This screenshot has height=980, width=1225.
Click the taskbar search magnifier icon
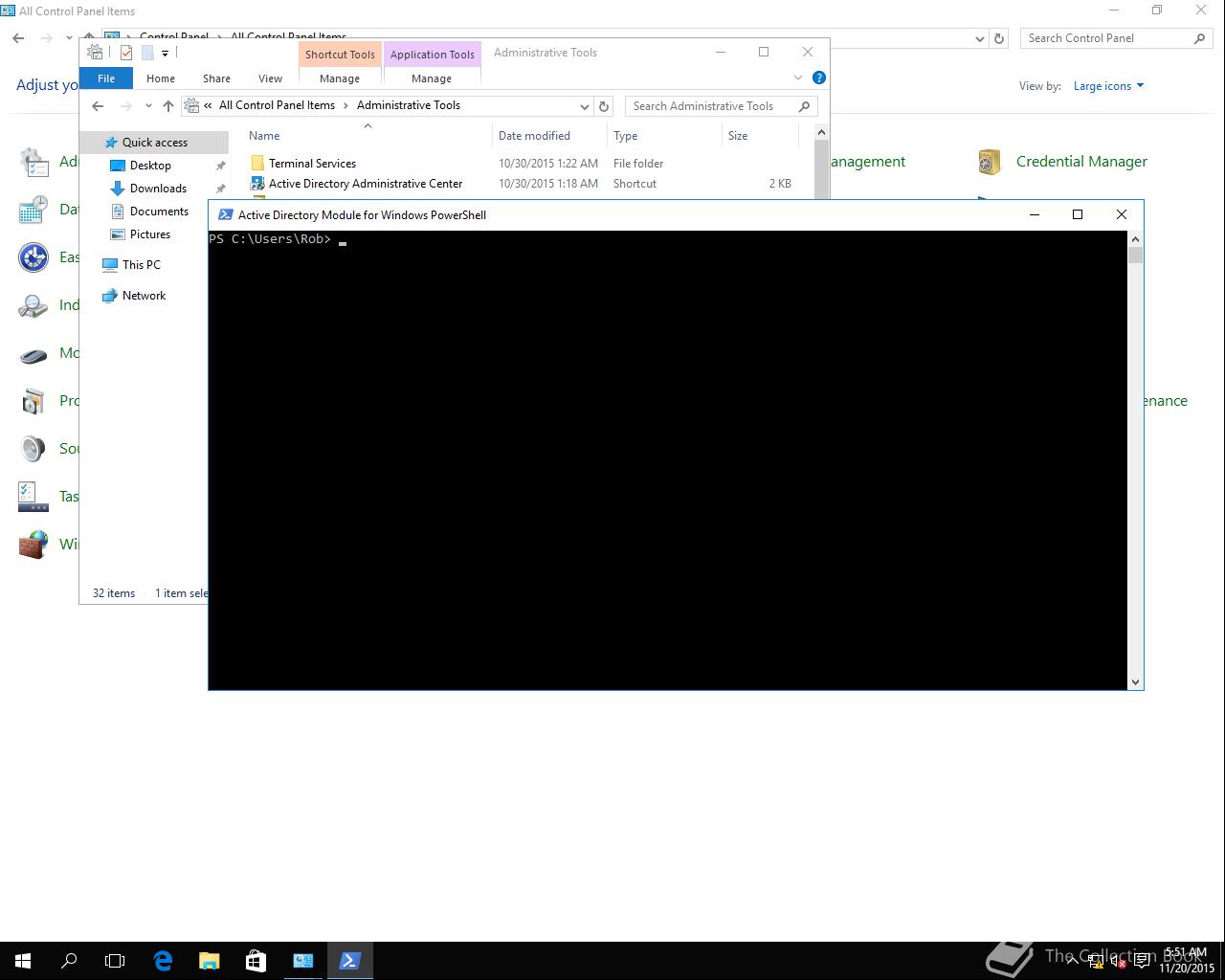click(69, 961)
